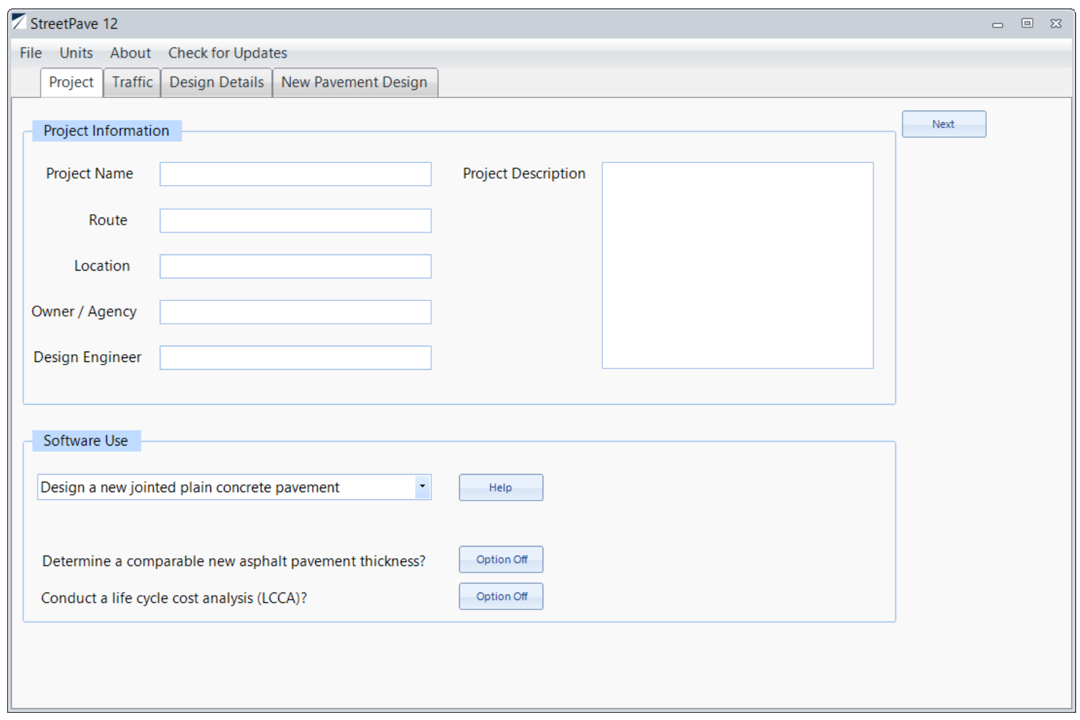Open the Units menu
The width and height of the screenshot is (1080, 720).
coord(76,53)
